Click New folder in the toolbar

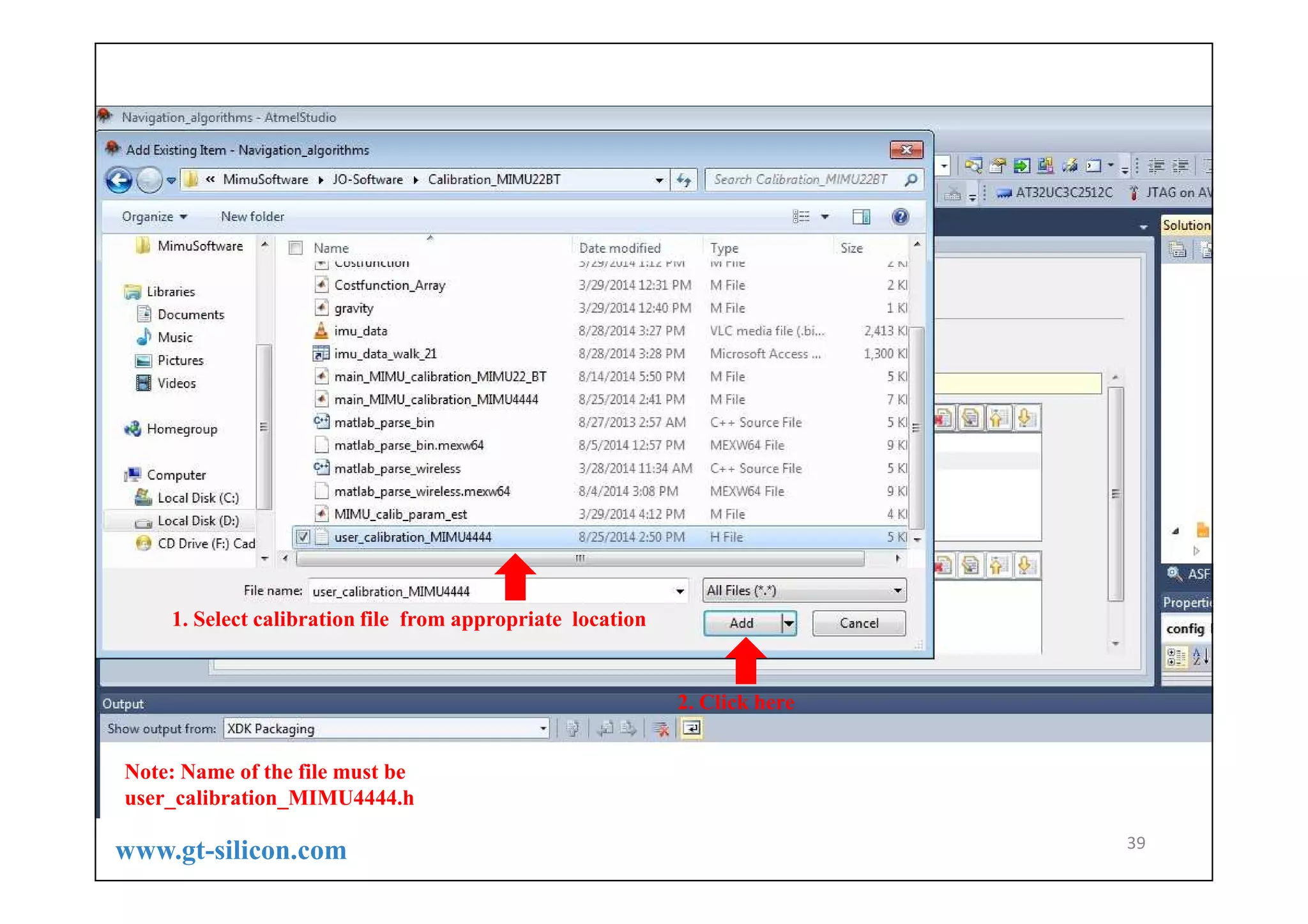(252, 217)
